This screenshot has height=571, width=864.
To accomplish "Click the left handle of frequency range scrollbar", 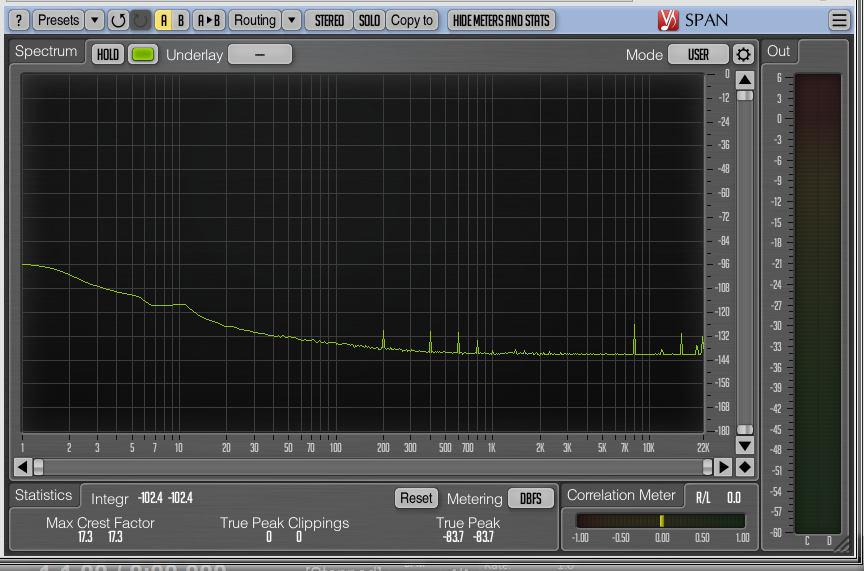I will pos(38,467).
